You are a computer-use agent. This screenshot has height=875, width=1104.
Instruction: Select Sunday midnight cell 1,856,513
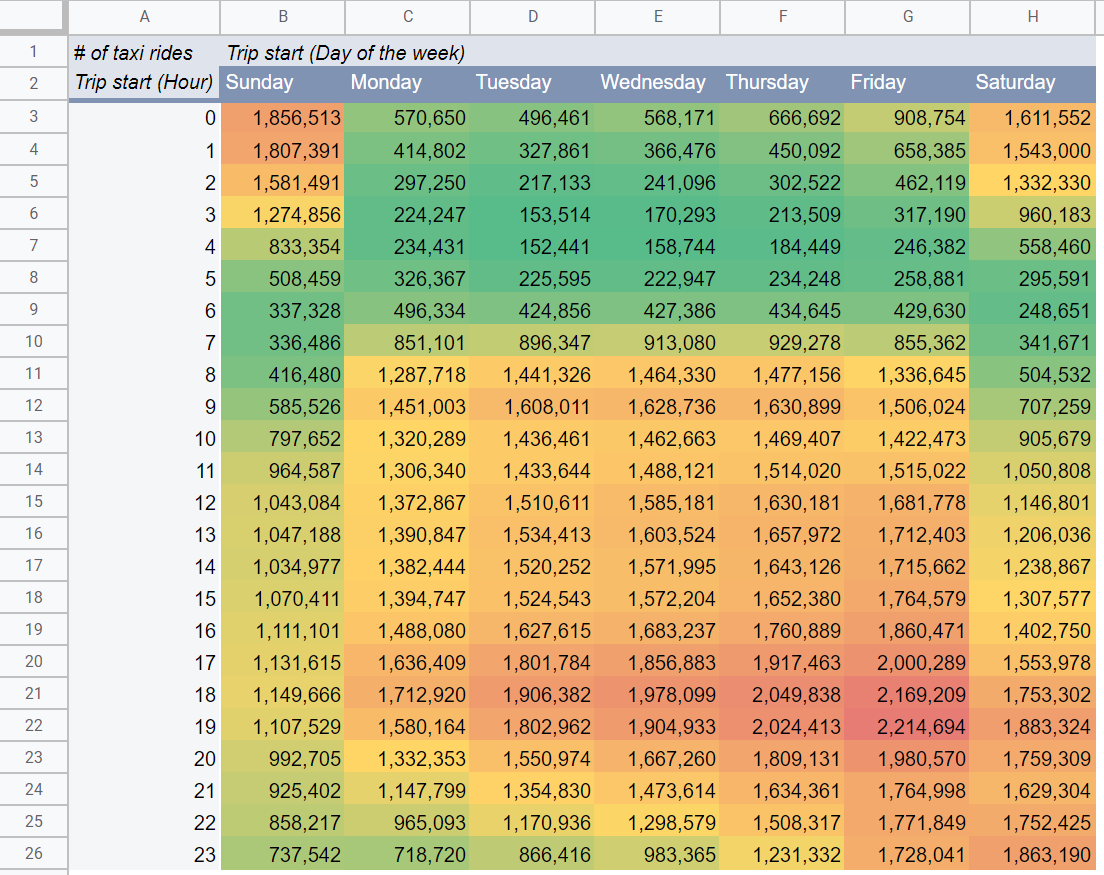283,118
